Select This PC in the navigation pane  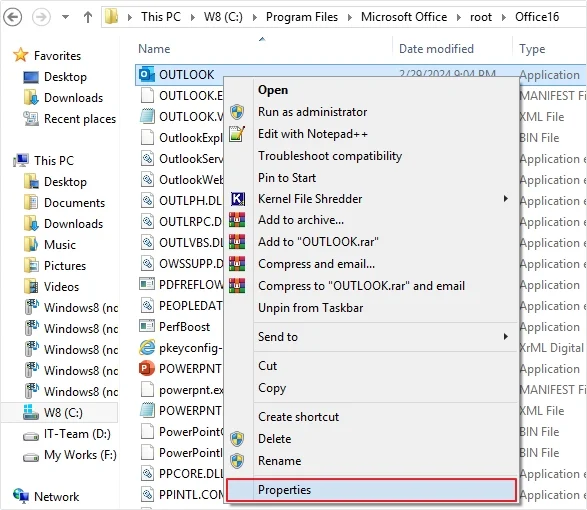coord(54,161)
